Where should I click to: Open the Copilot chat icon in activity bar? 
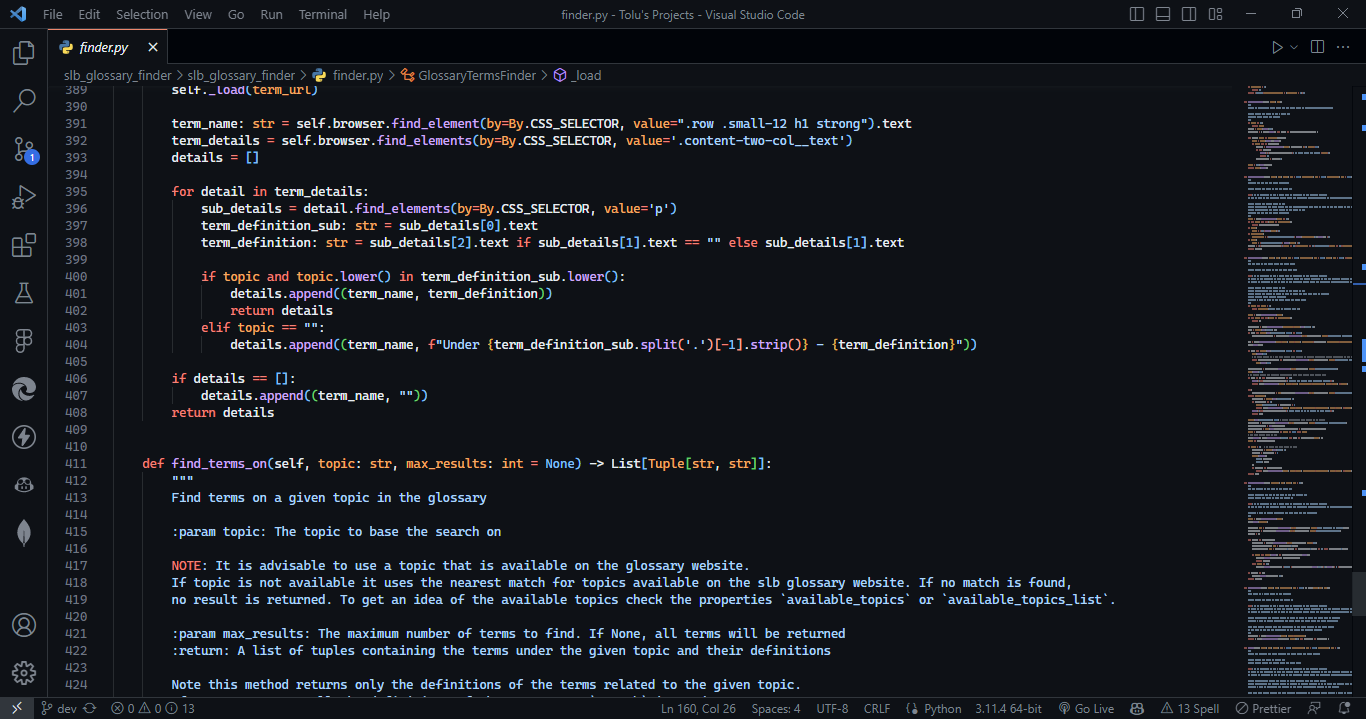click(24, 485)
